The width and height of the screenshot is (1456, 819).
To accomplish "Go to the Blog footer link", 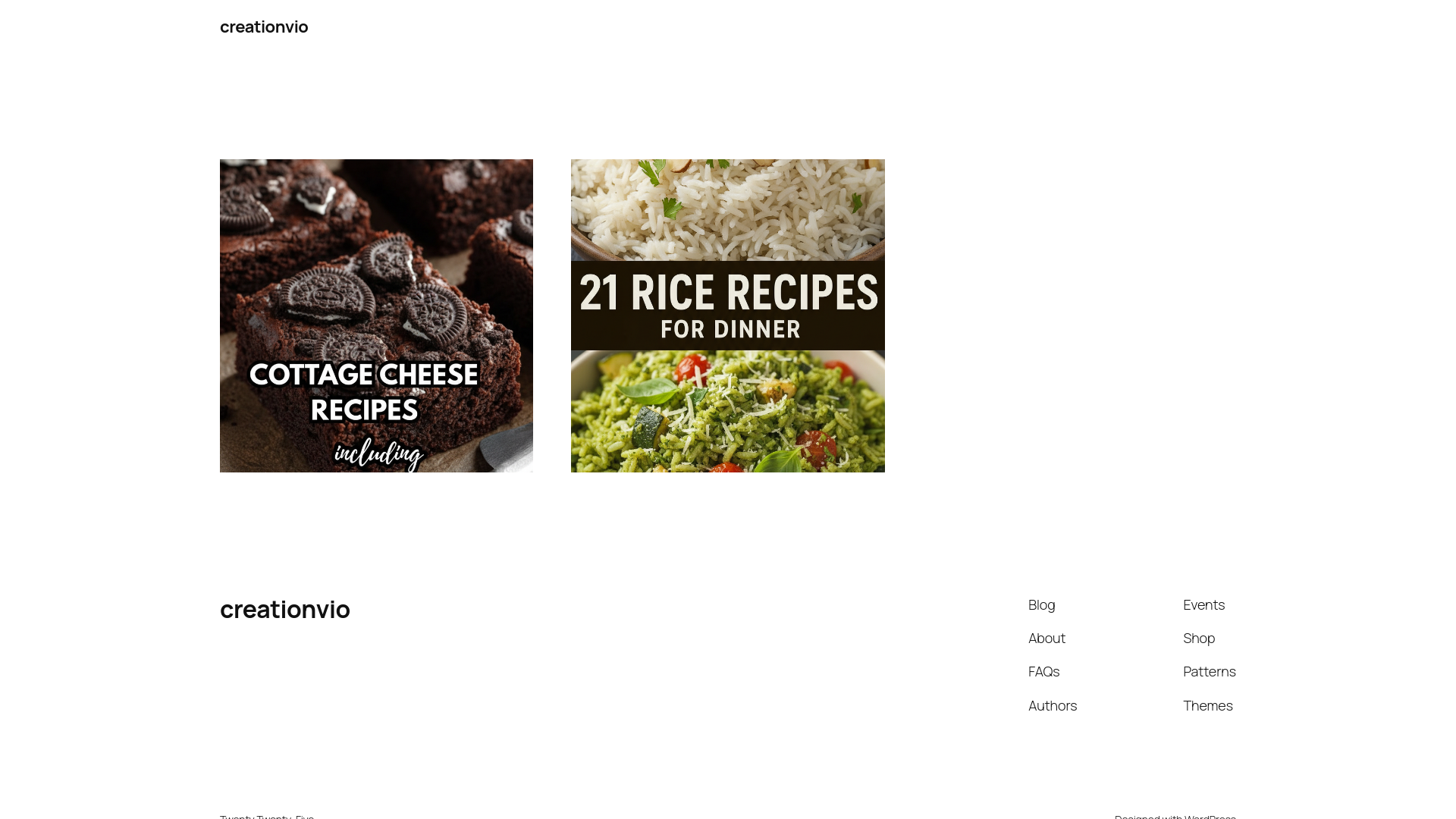I will [1042, 604].
